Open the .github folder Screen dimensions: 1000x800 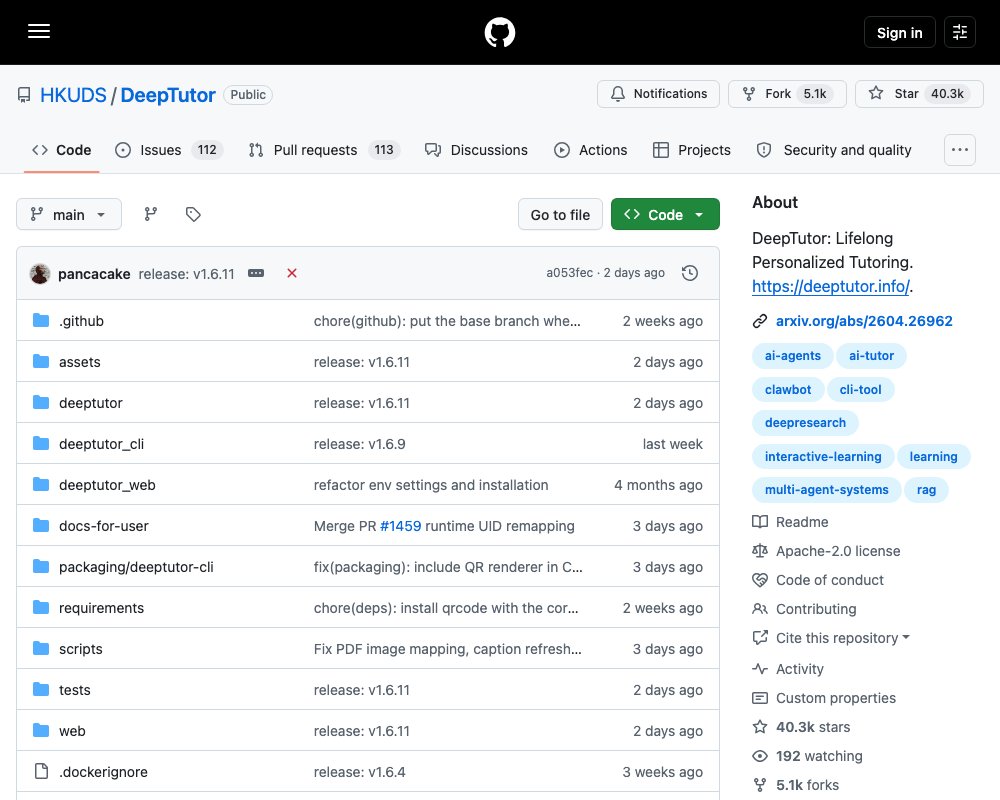(x=81, y=321)
